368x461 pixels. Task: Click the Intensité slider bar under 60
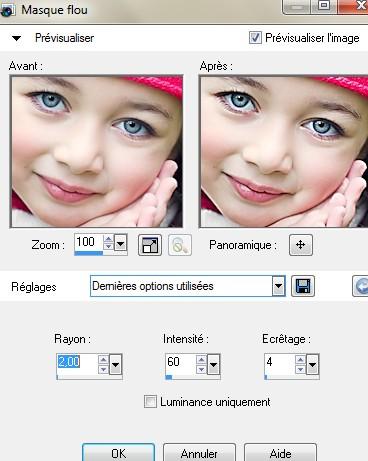point(192,377)
